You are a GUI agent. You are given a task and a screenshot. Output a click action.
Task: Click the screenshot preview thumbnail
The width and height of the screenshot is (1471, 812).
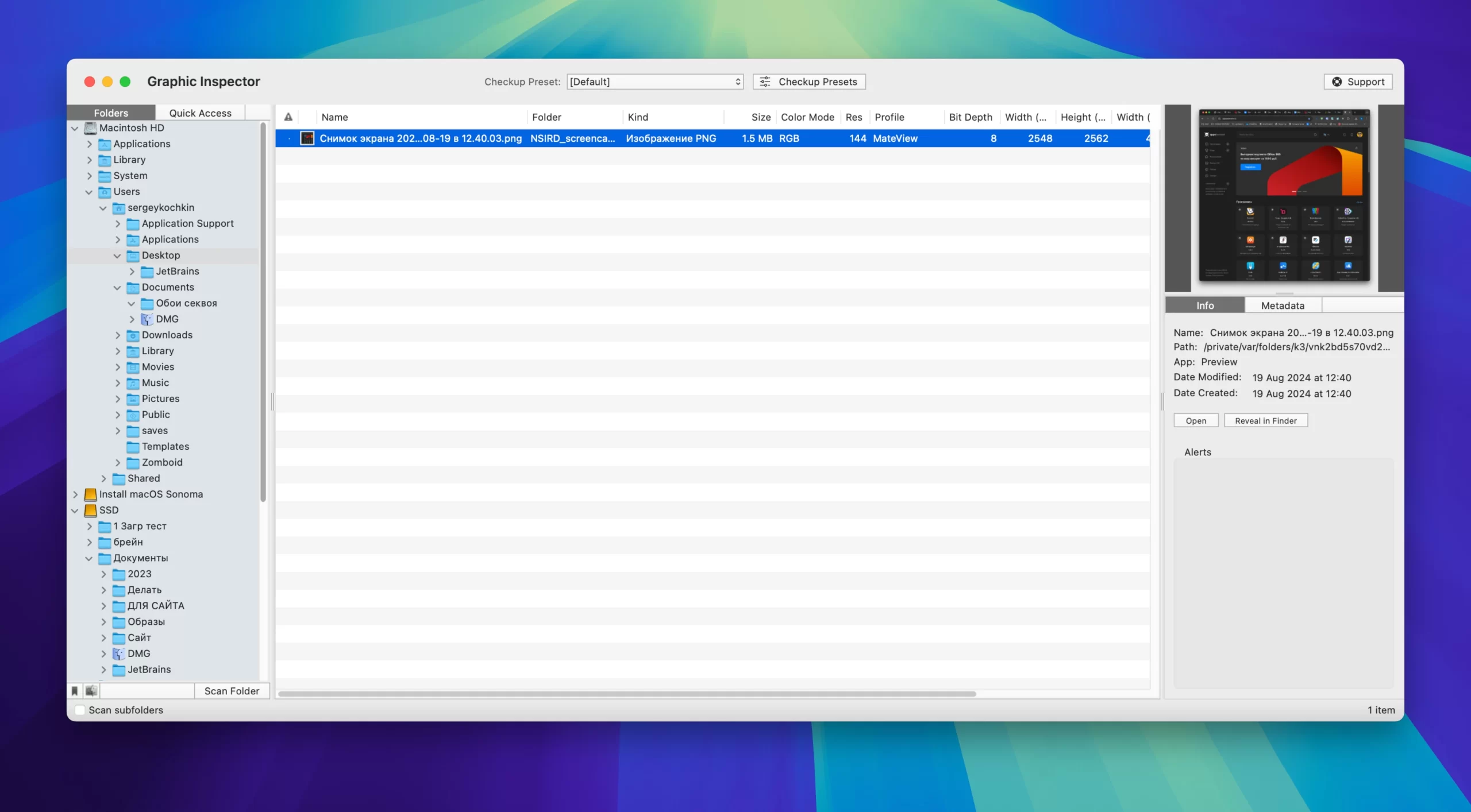[x=1284, y=195]
